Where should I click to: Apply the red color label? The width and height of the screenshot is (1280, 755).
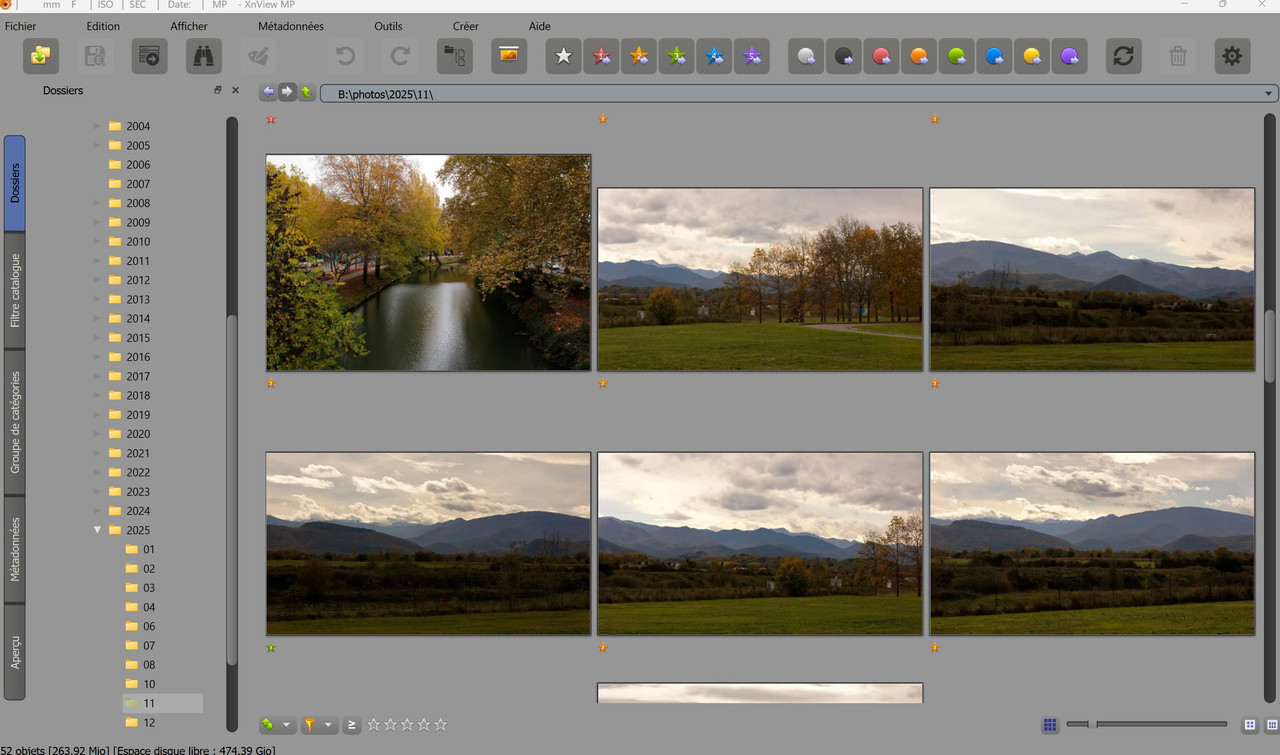(881, 56)
